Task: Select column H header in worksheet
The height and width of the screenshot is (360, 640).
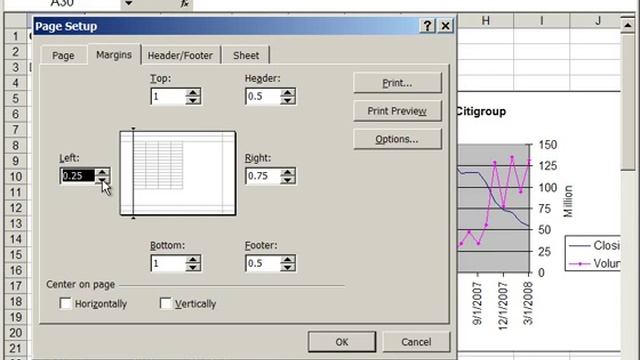Action: [x=485, y=20]
